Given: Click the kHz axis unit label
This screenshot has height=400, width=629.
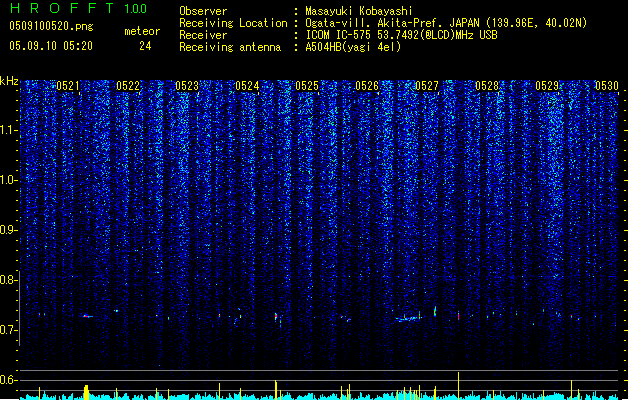Looking at the screenshot, I should 9,81.
